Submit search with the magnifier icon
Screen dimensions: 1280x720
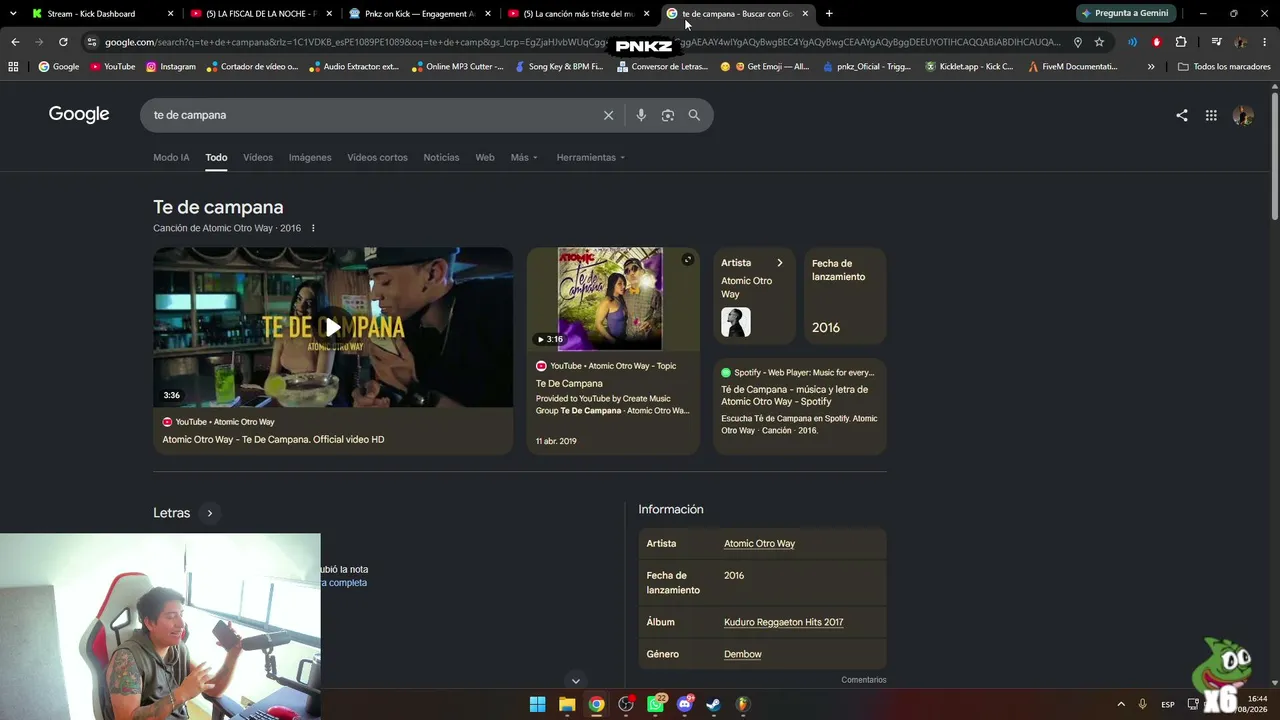point(694,115)
